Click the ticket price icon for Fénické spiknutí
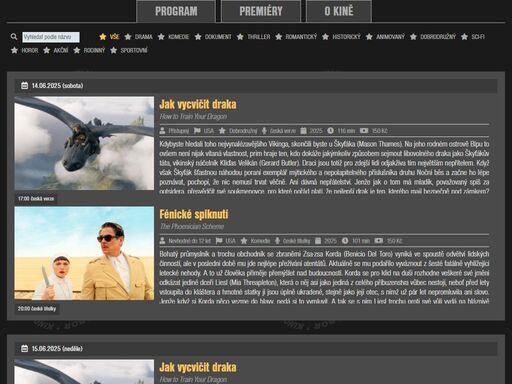The width and height of the screenshot is (512, 384). click(x=379, y=241)
